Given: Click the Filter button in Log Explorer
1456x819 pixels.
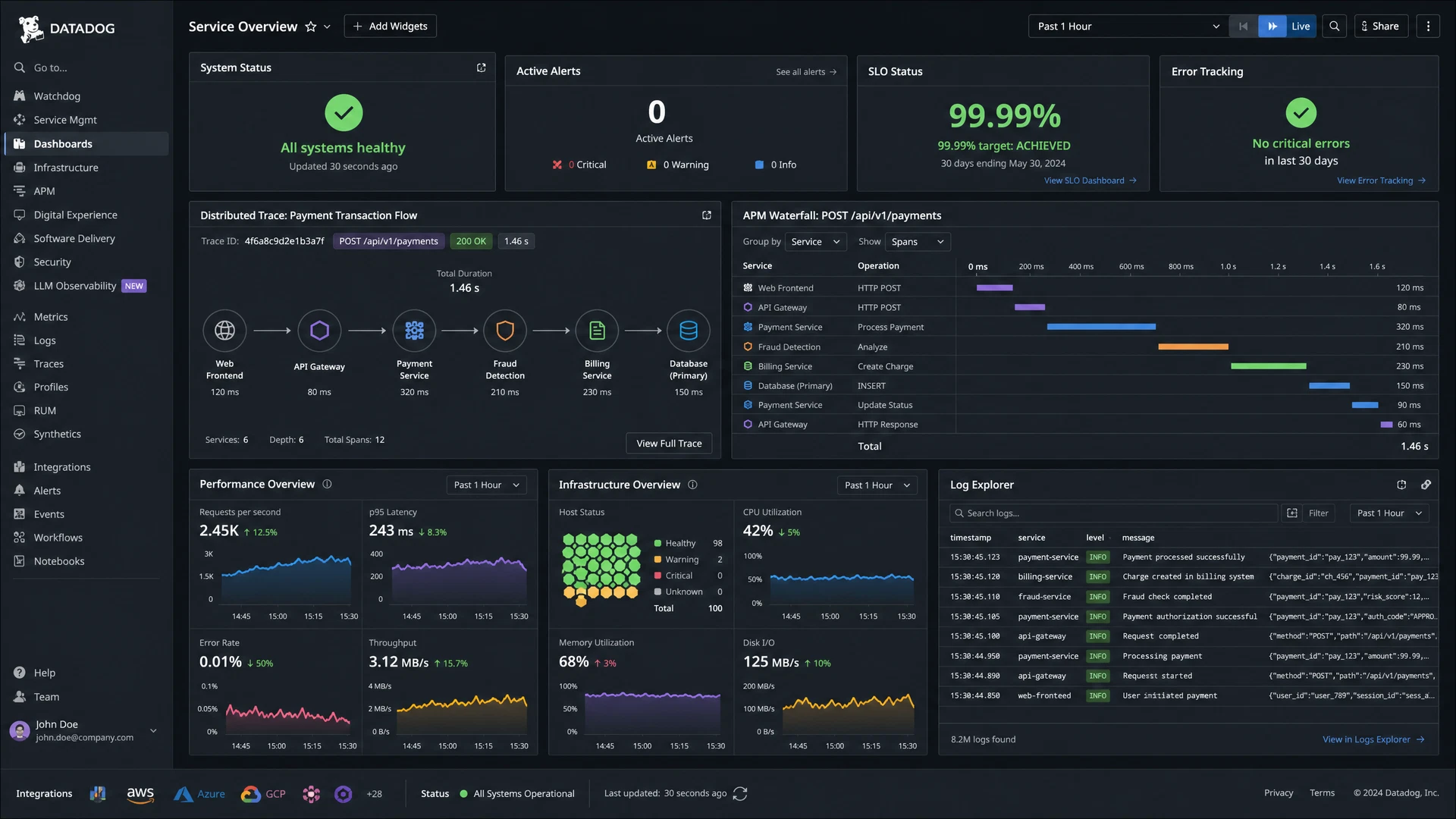Looking at the screenshot, I should pyautogui.click(x=1318, y=513).
